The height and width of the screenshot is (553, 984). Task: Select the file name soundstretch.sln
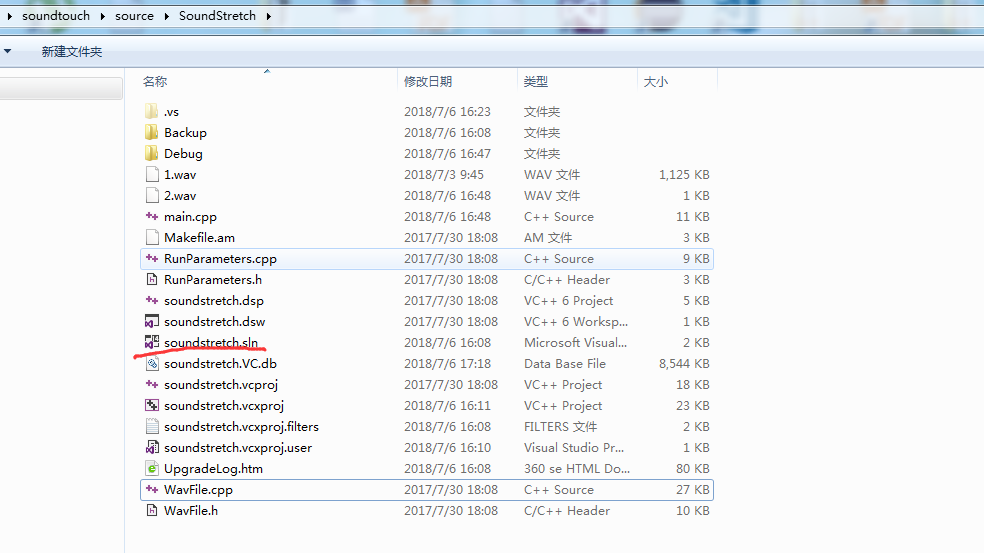pos(211,343)
